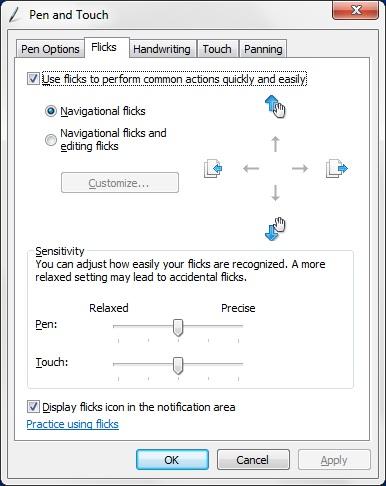Click the gray up arrow in flick diagram
This screenshot has height=486, width=386.
click(x=275, y=144)
